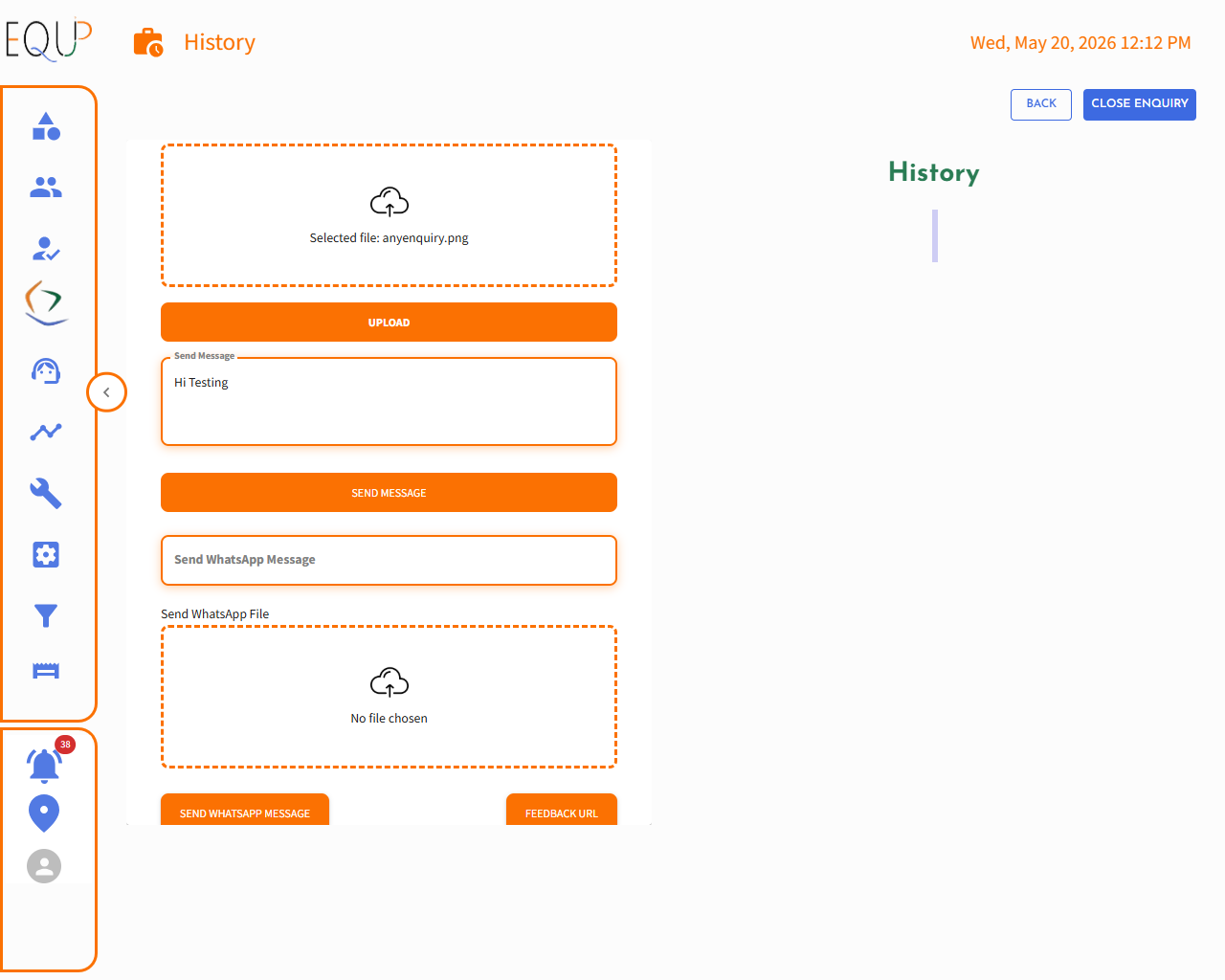Image resolution: width=1225 pixels, height=980 pixels.
Task: Open the analytics line chart icon
Action: [46, 432]
